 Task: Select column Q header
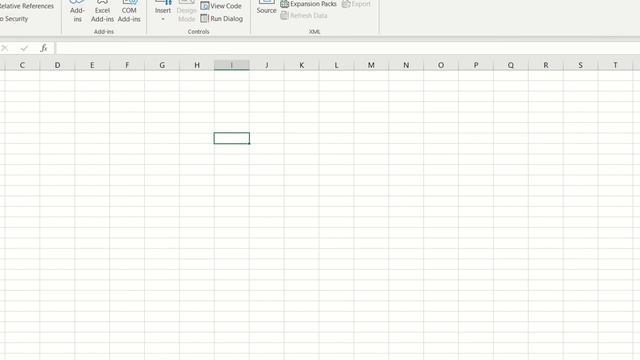(x=511, y=65)
